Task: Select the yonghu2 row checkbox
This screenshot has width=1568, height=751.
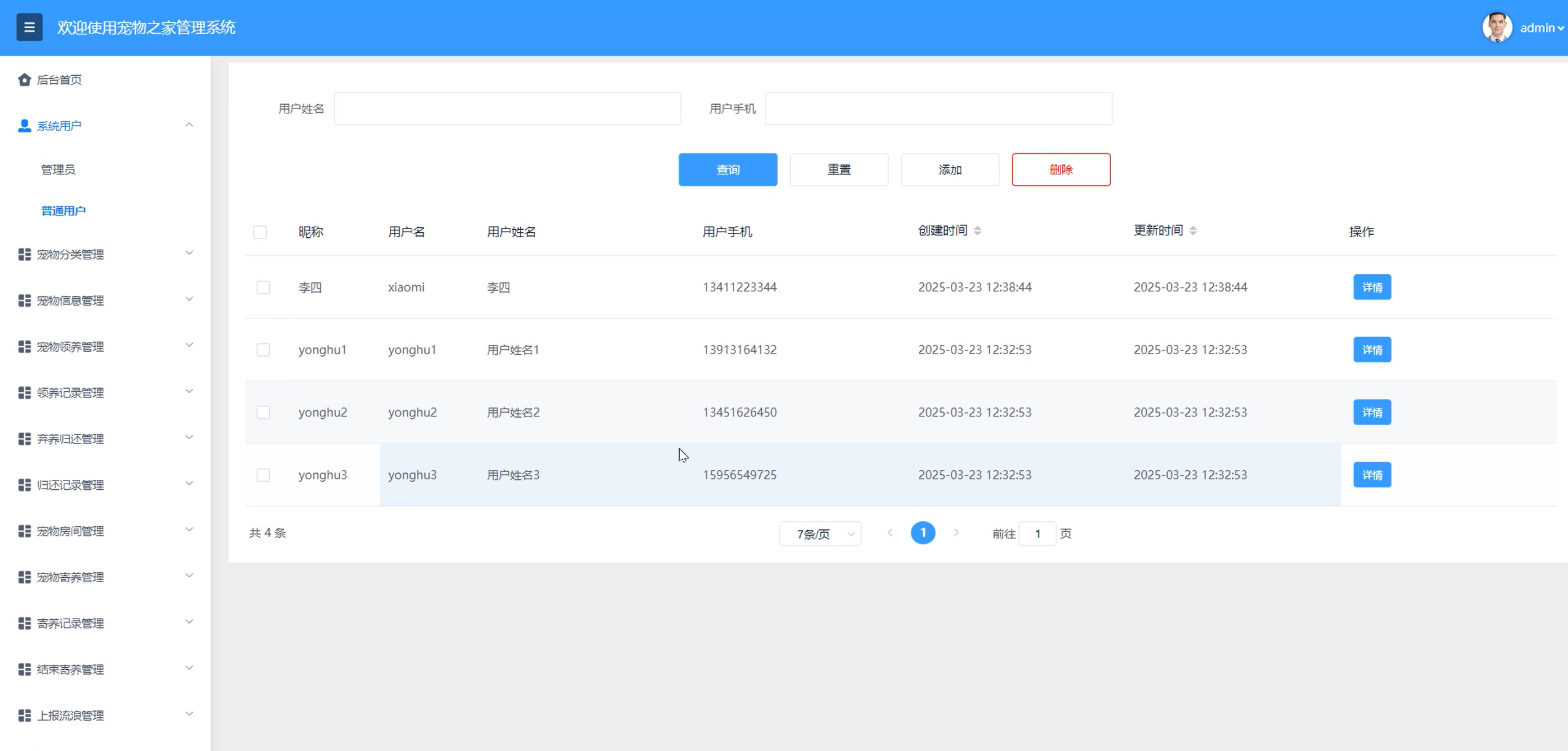Action: point(263,412)
